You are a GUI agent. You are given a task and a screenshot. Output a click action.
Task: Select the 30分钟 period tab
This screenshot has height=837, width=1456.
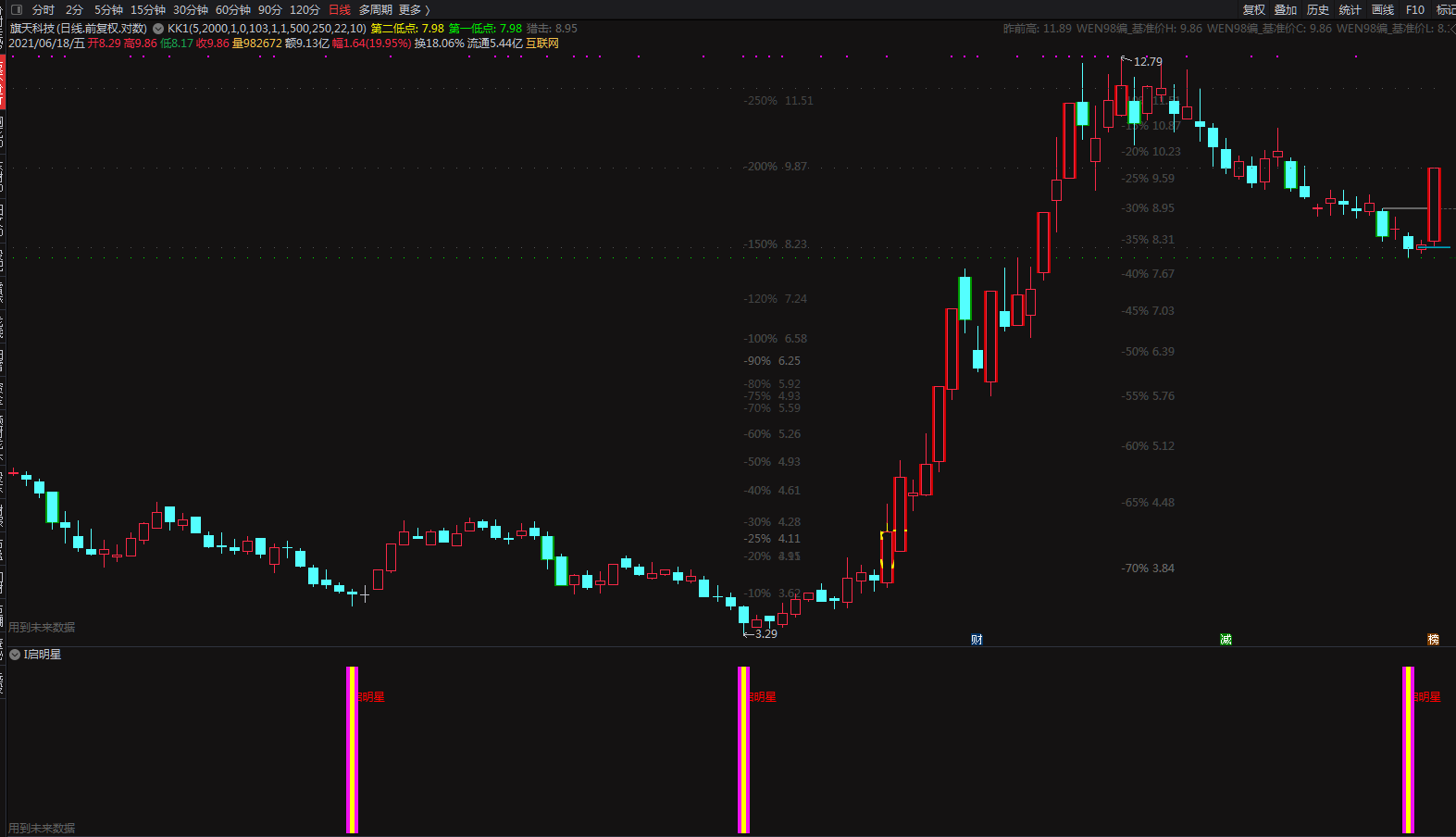[191, 9]
